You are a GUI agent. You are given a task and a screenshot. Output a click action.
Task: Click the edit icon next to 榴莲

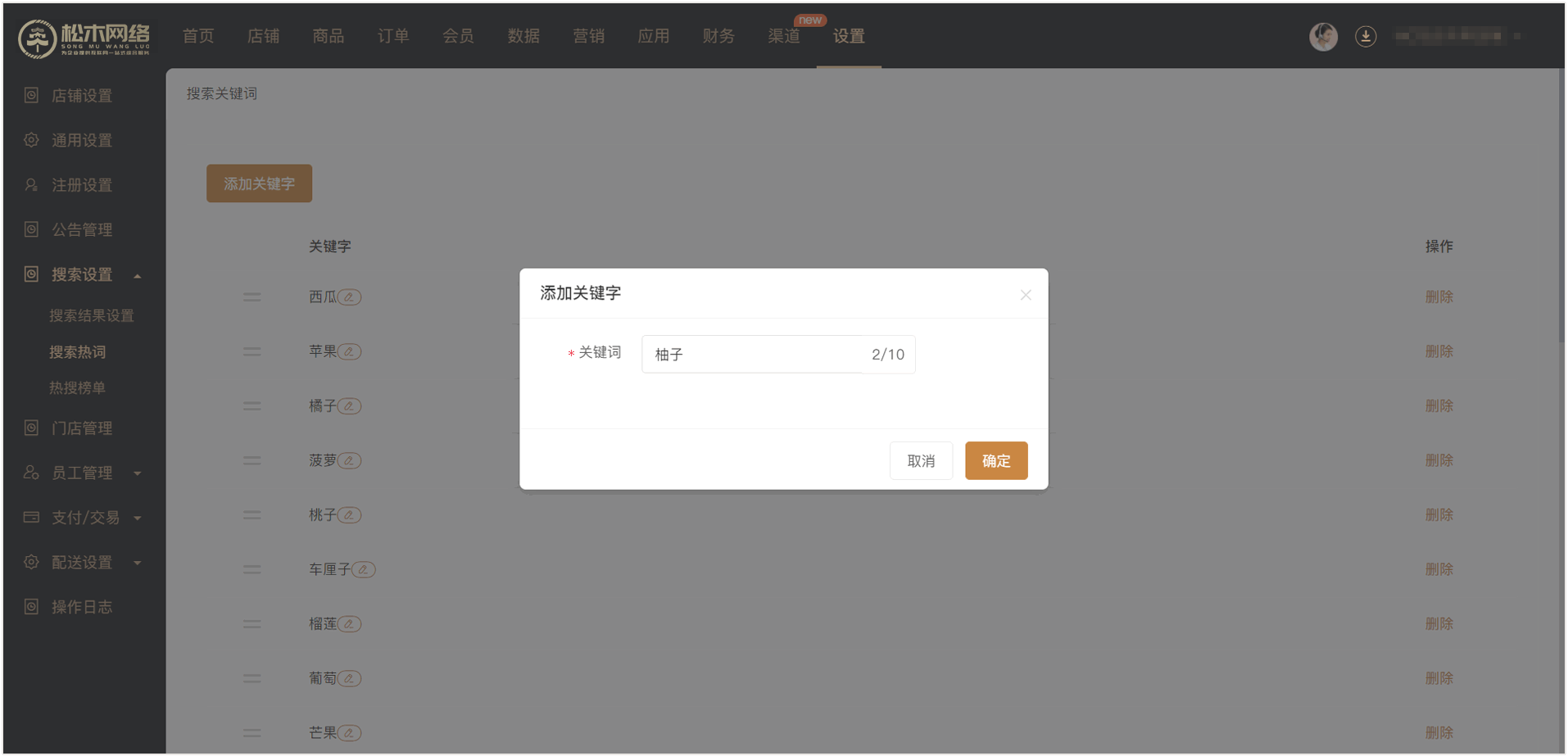click(349, 624)
